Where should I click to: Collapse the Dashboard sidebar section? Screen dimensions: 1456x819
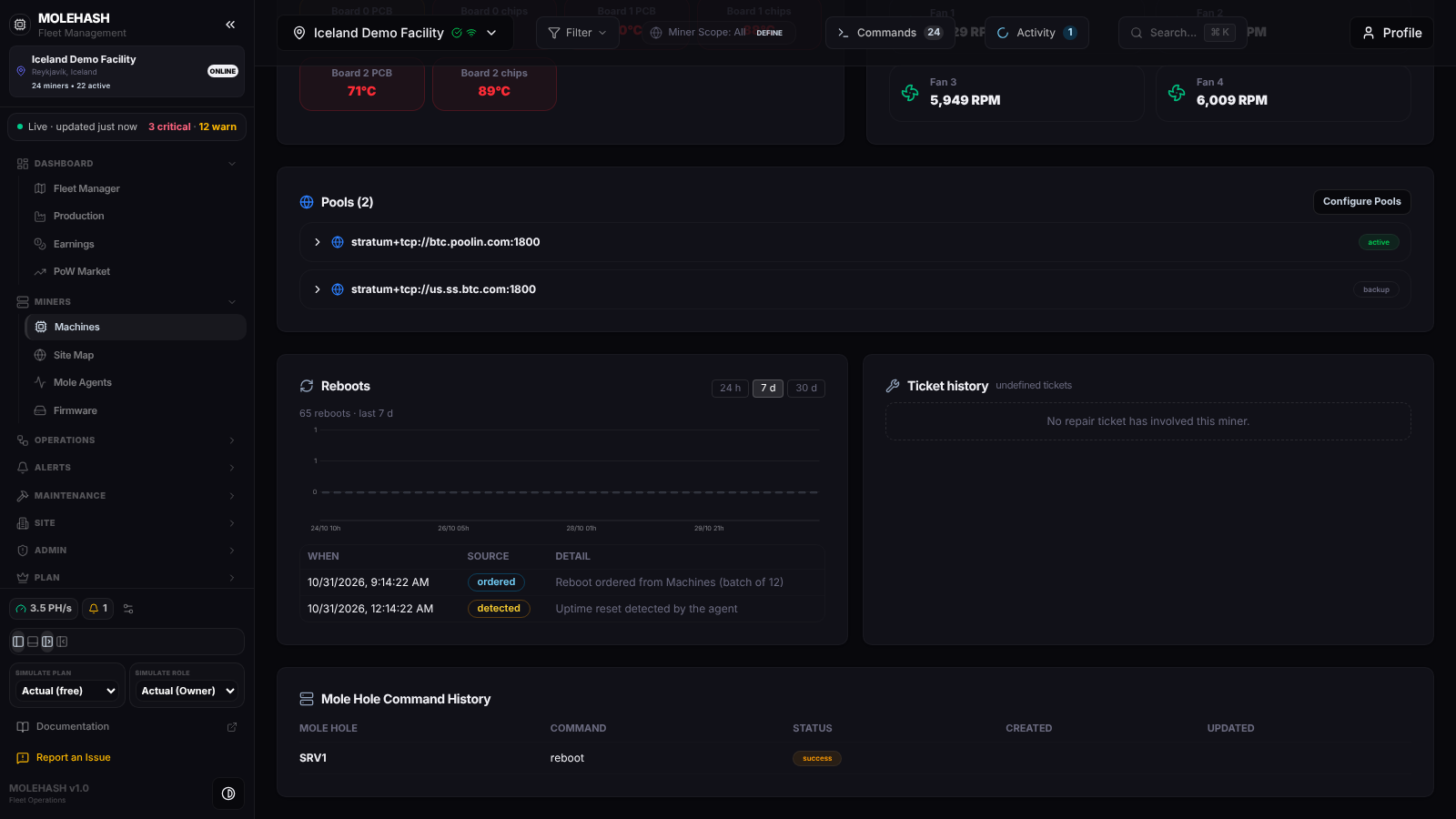tap(126, 164)
